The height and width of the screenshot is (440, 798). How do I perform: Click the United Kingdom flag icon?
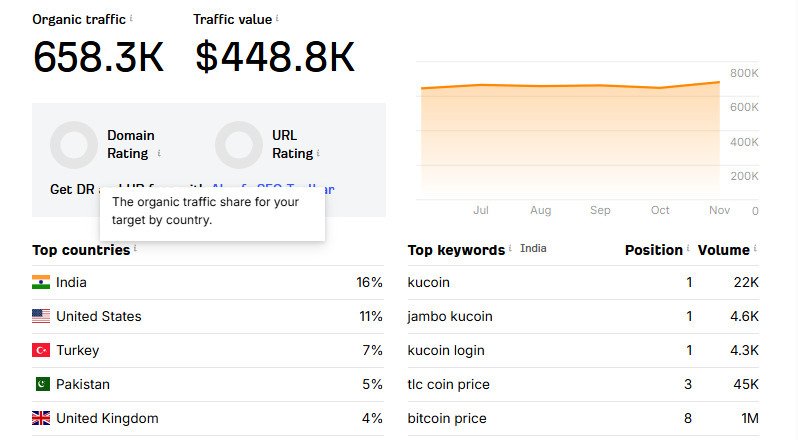[41, 418]
